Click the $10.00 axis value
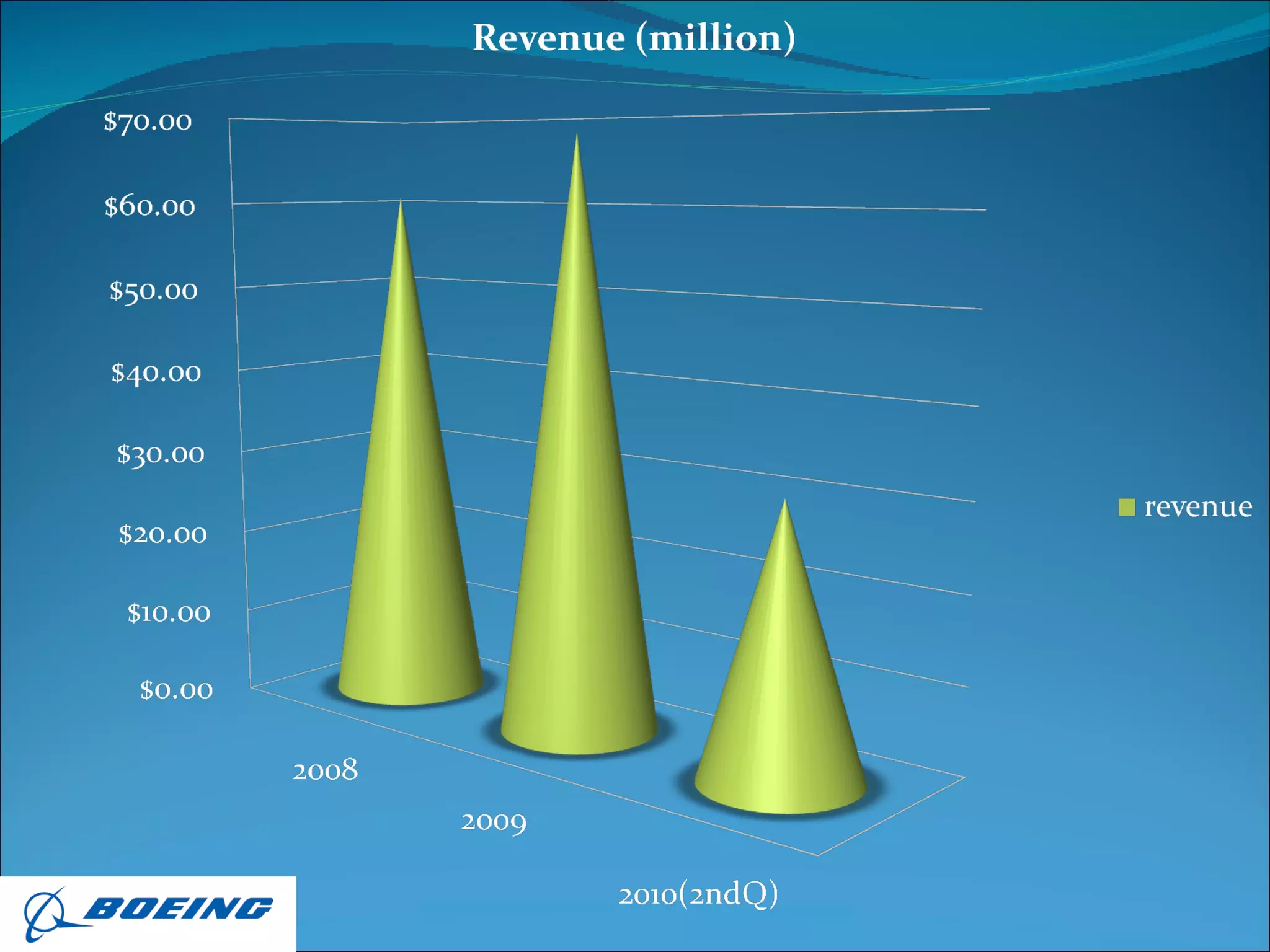The width and height of the screenshot is (1270, 952). coord(168,613)
